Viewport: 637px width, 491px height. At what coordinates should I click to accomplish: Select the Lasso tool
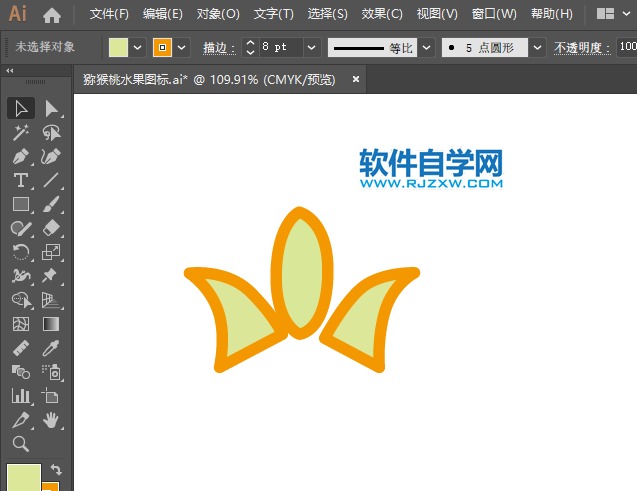coord(51,132)
